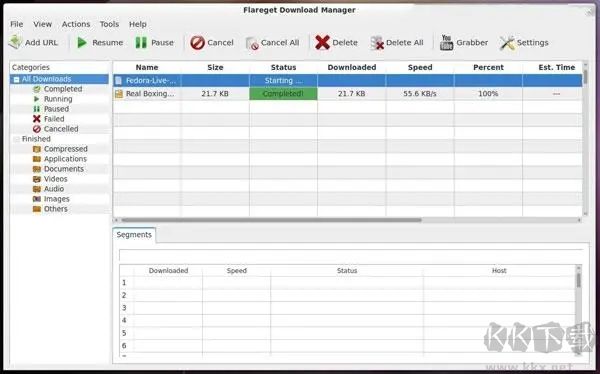Sort by main Downloaded column header
The width and height of the screenshot is (600, 374).
pos(352,67)
